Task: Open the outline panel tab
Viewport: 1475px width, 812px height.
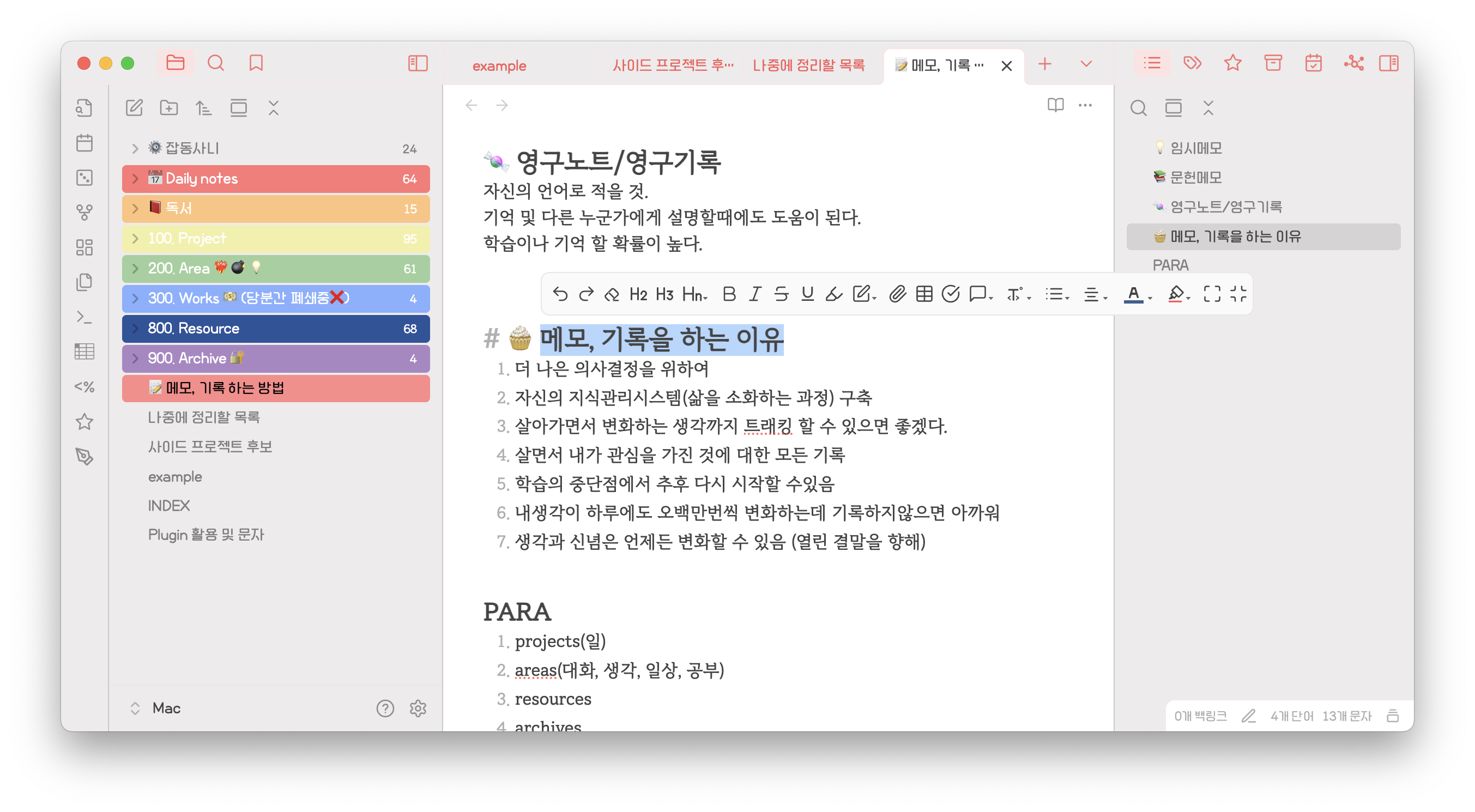Action: tap(1152, 63)
